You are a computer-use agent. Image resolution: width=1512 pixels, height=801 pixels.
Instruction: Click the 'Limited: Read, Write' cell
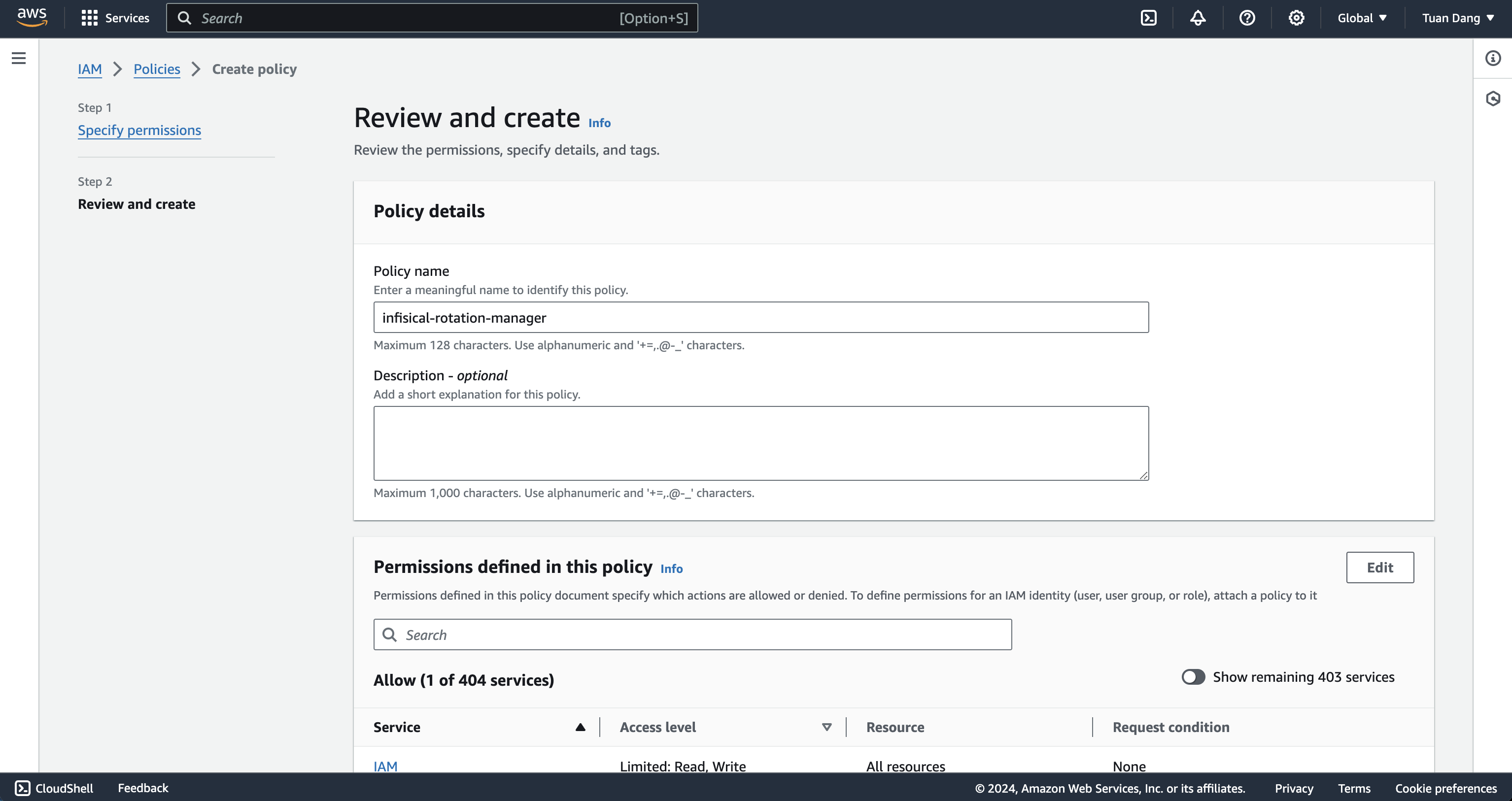click(x=683, y=766)
